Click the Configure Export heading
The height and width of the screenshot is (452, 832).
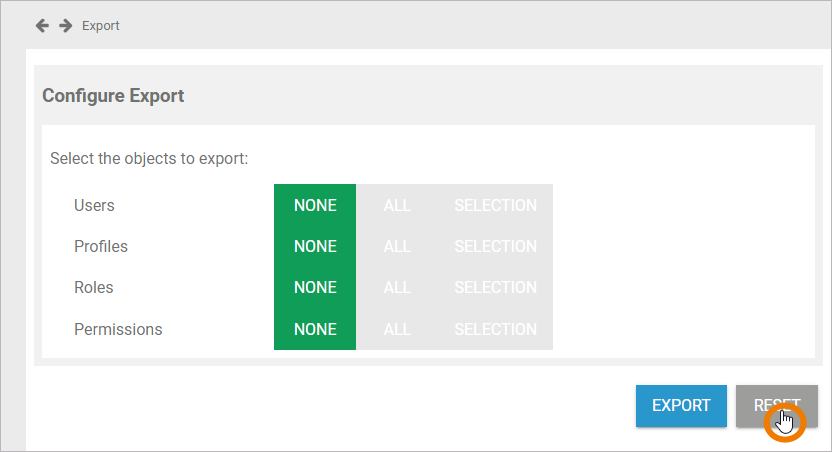pos(113,96)
